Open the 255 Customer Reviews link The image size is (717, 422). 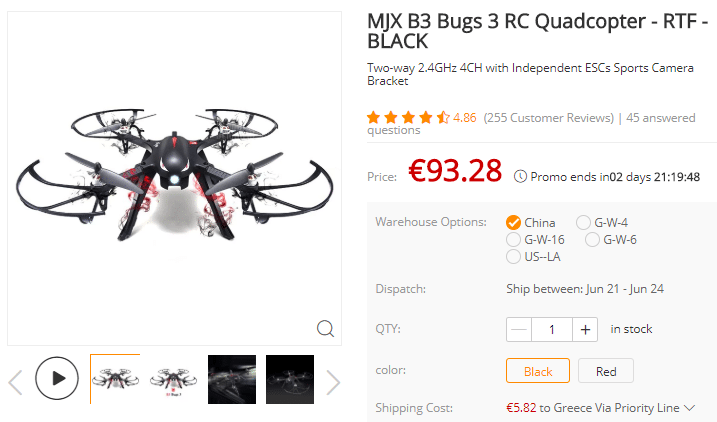coord(549,118)
